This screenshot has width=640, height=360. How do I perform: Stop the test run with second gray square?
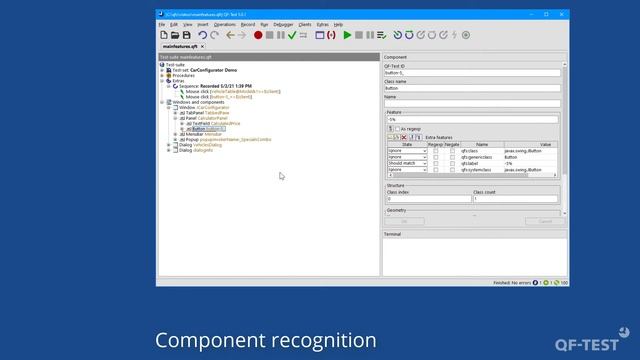(359, 35)
